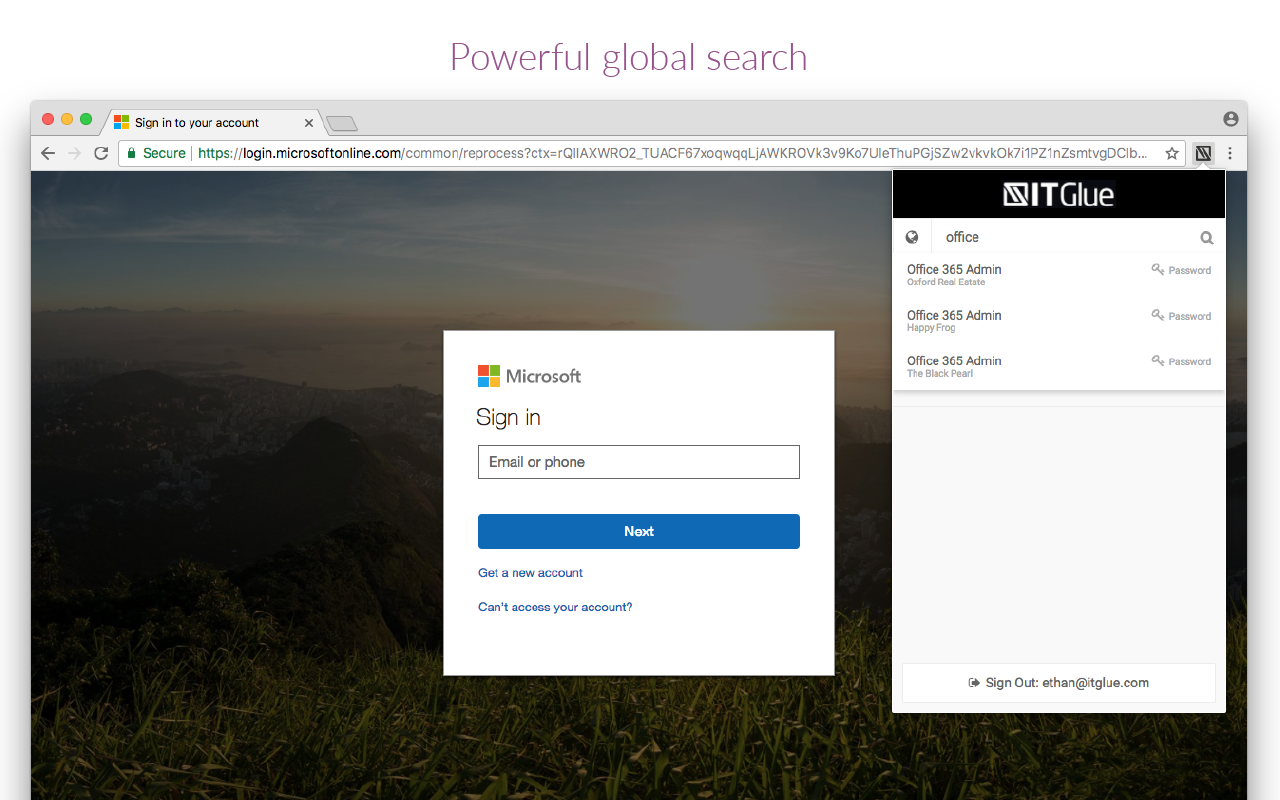Click the back navigation arrow
The height and width of the screenshot is (800, 1280).
pyautogui.click(x=48, y=153)
